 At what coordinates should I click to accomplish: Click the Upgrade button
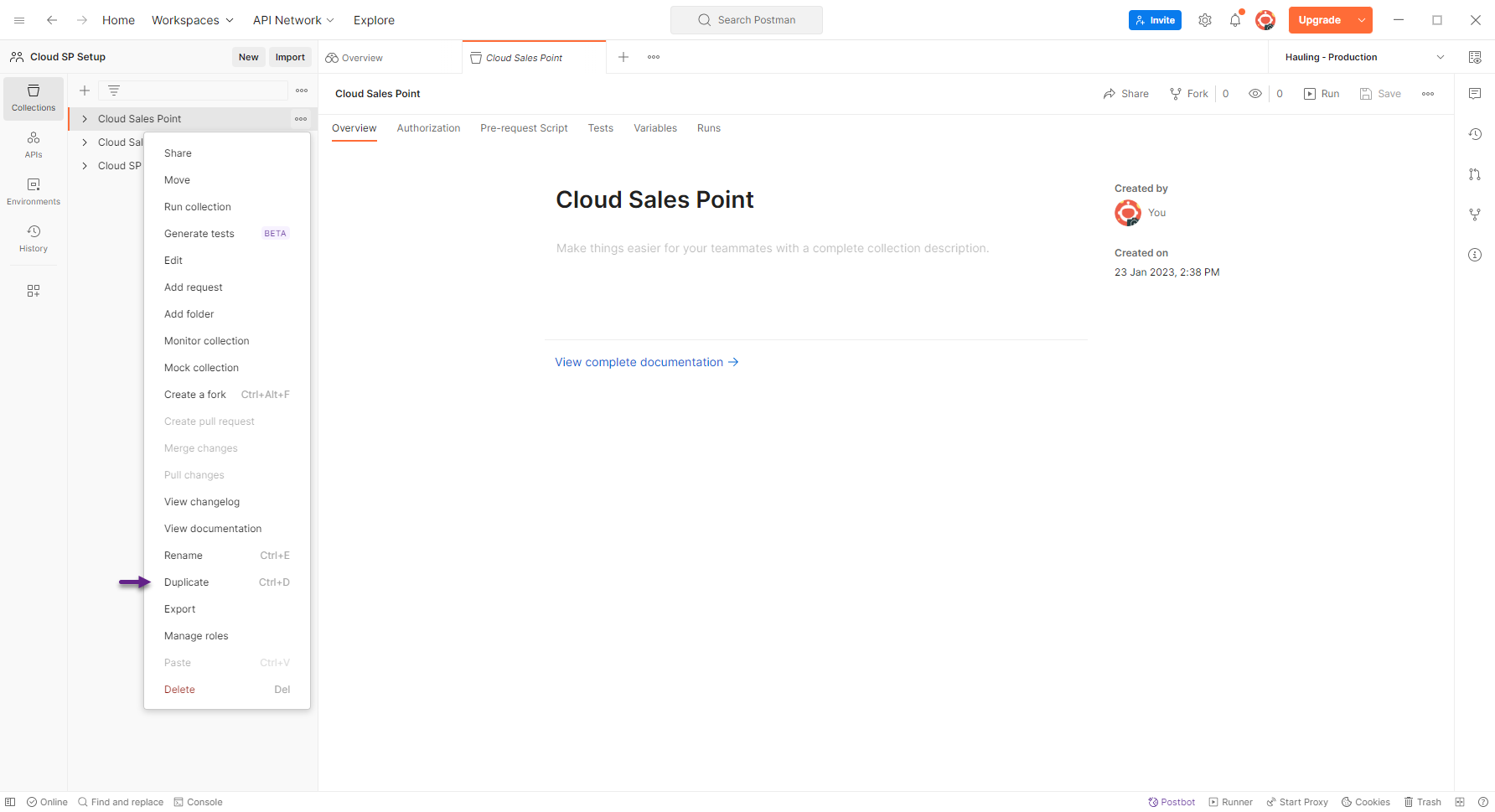pos(1320,20)
